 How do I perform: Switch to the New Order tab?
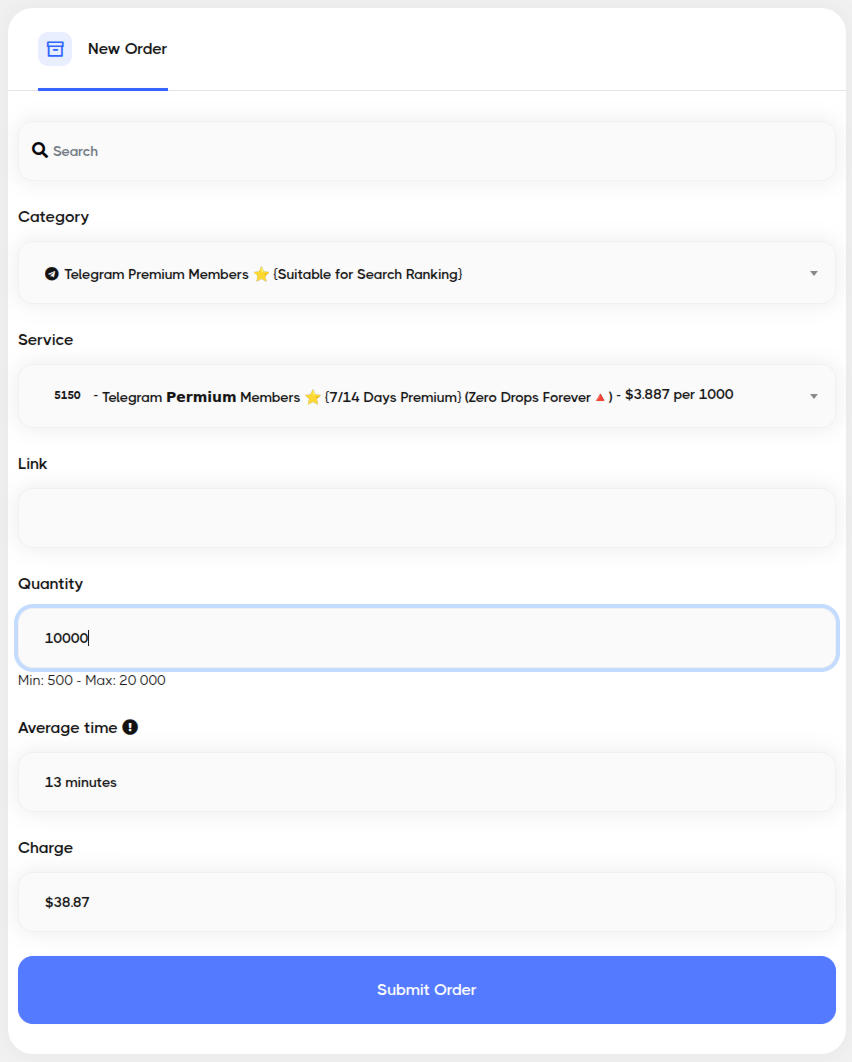tap(127, 49)
